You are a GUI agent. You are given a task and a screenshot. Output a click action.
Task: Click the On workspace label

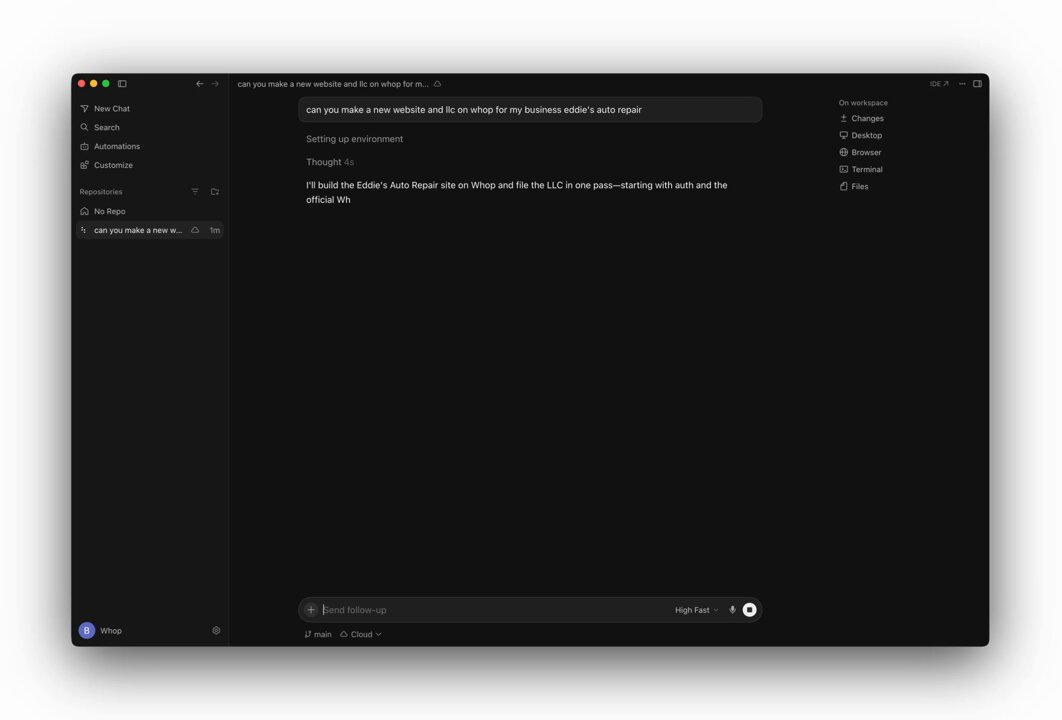click(863, 103)
